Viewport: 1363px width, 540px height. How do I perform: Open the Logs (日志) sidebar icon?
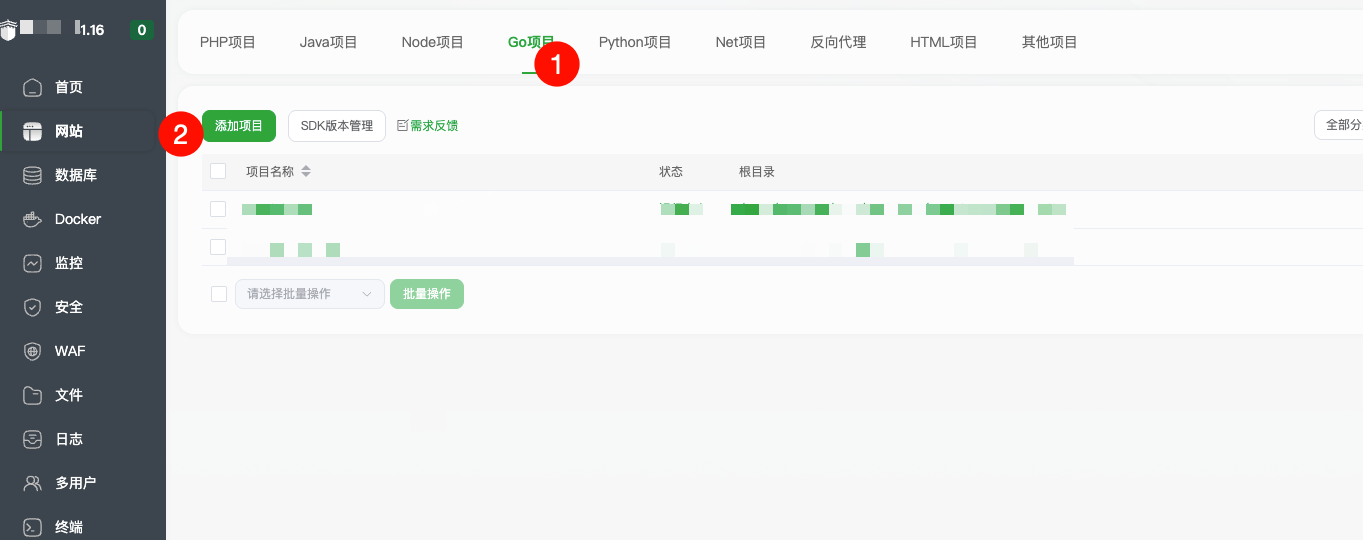tap(33, 439)
